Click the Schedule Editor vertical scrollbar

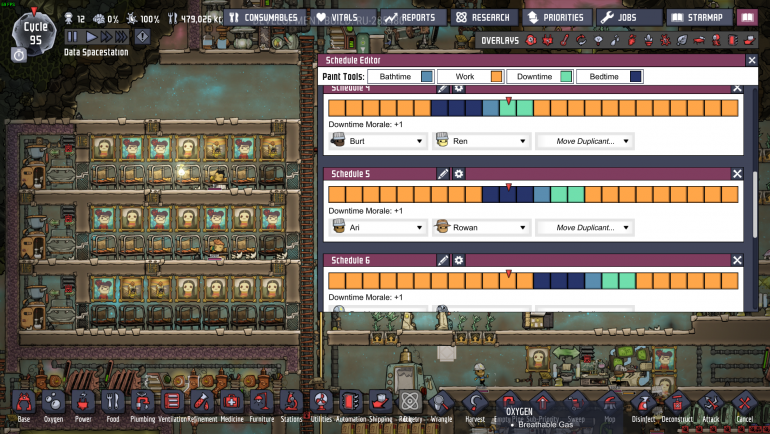(x=755, y=205)
